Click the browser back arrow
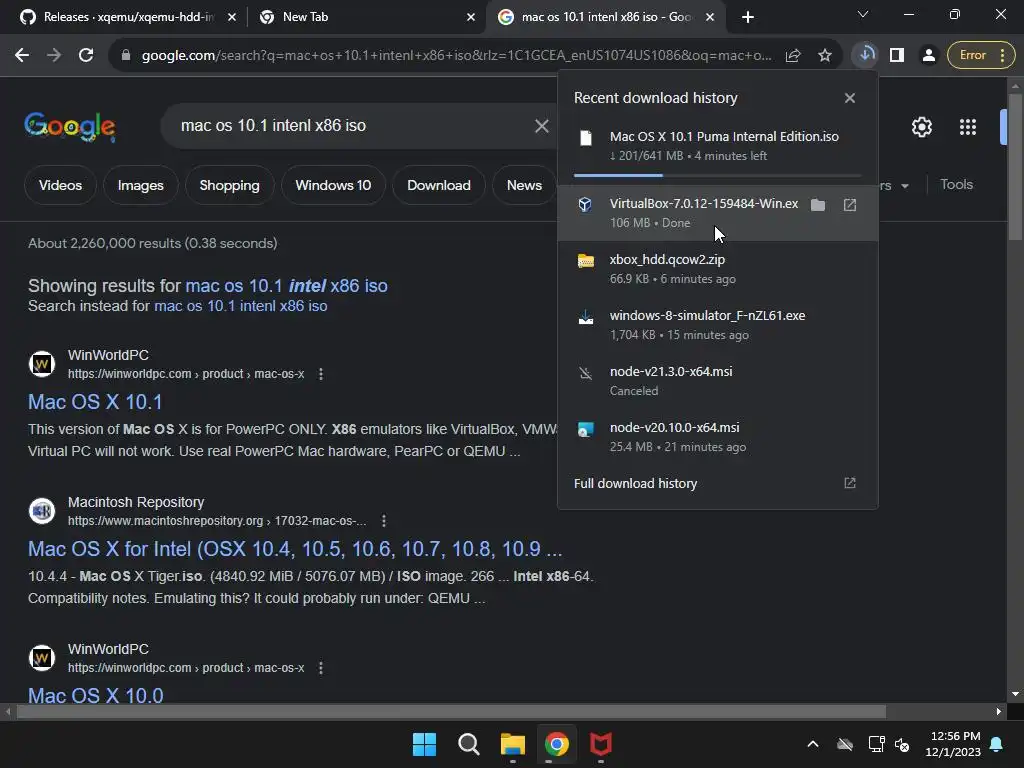 point(22,56)
